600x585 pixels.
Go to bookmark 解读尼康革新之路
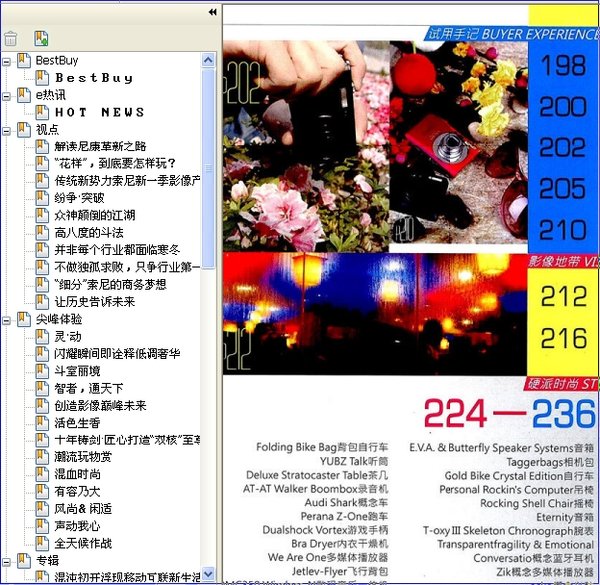coord(100,147)
